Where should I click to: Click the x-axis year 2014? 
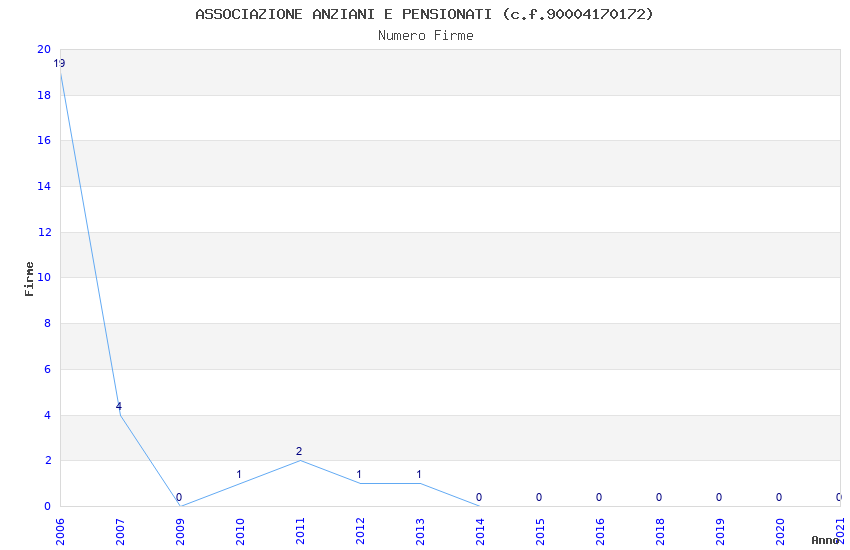(x=480, y=532)
